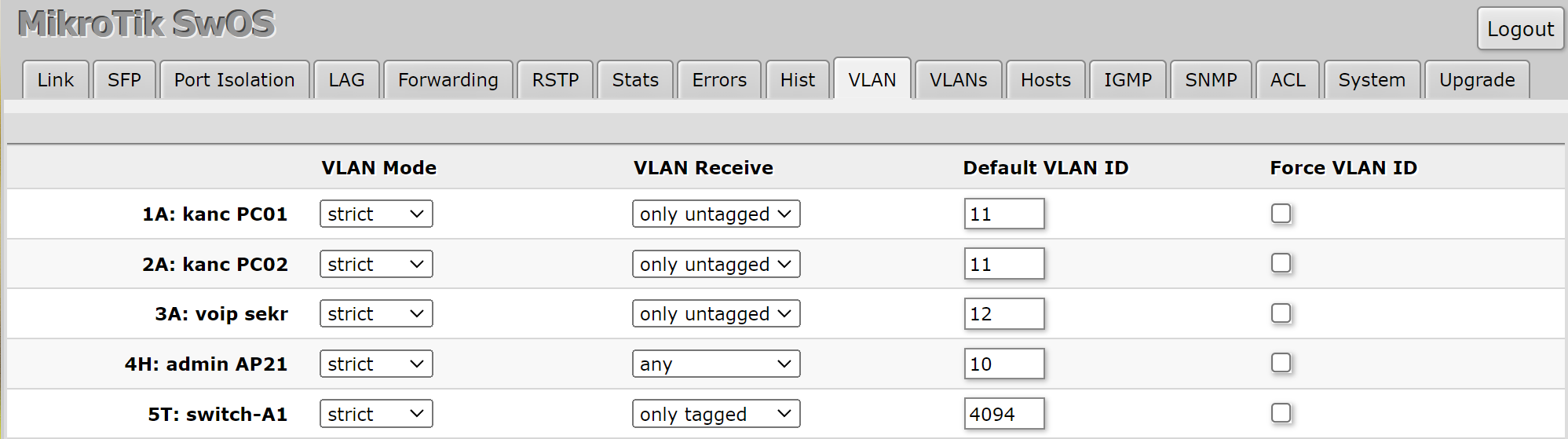Open the ACL tab
The image size is (1568, 439).
pos(1288,80)
